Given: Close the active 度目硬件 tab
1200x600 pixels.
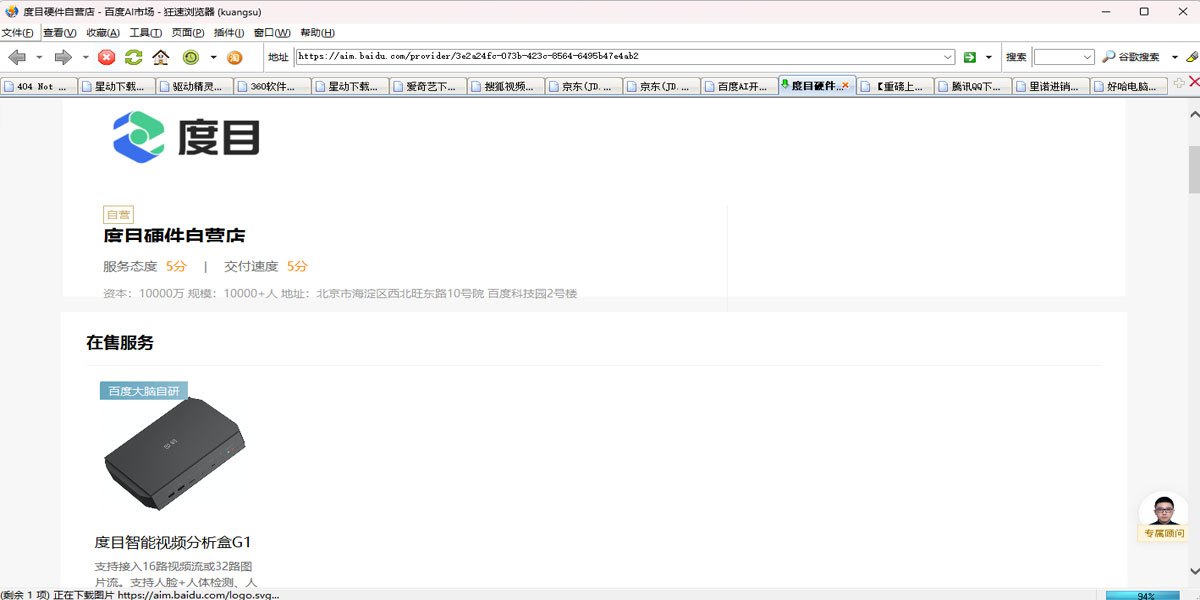Looking at the screenshot, I should (x=845, y=86).
